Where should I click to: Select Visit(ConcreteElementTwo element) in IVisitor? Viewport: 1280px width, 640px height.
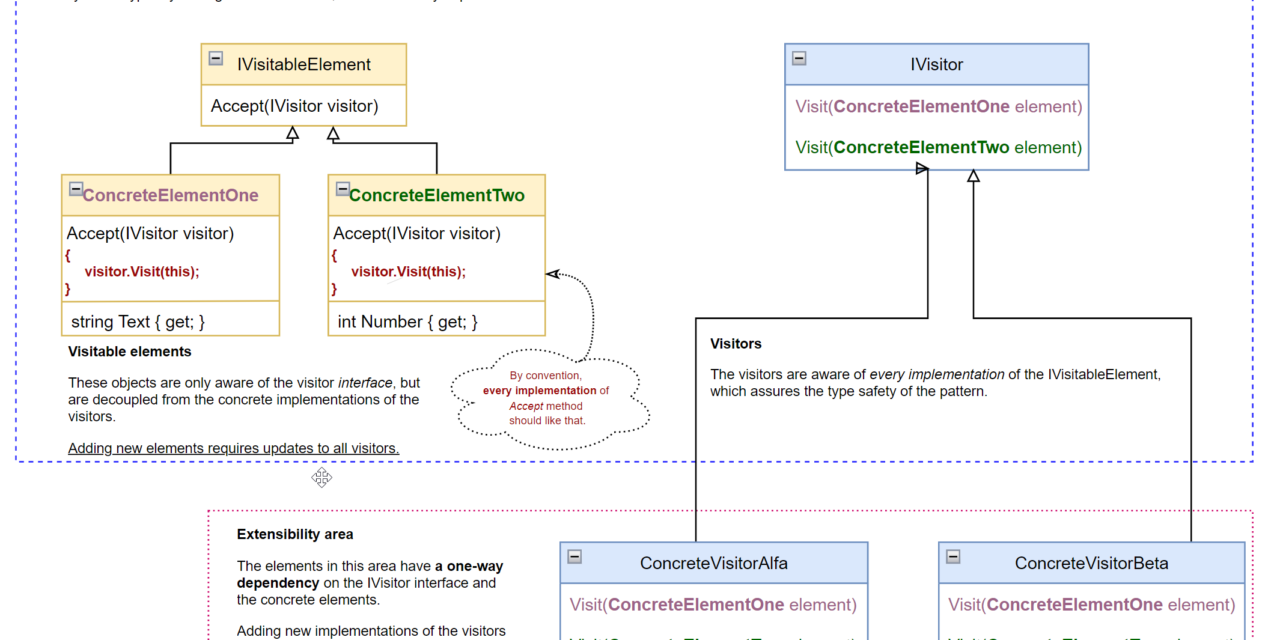tap(938, 148)
